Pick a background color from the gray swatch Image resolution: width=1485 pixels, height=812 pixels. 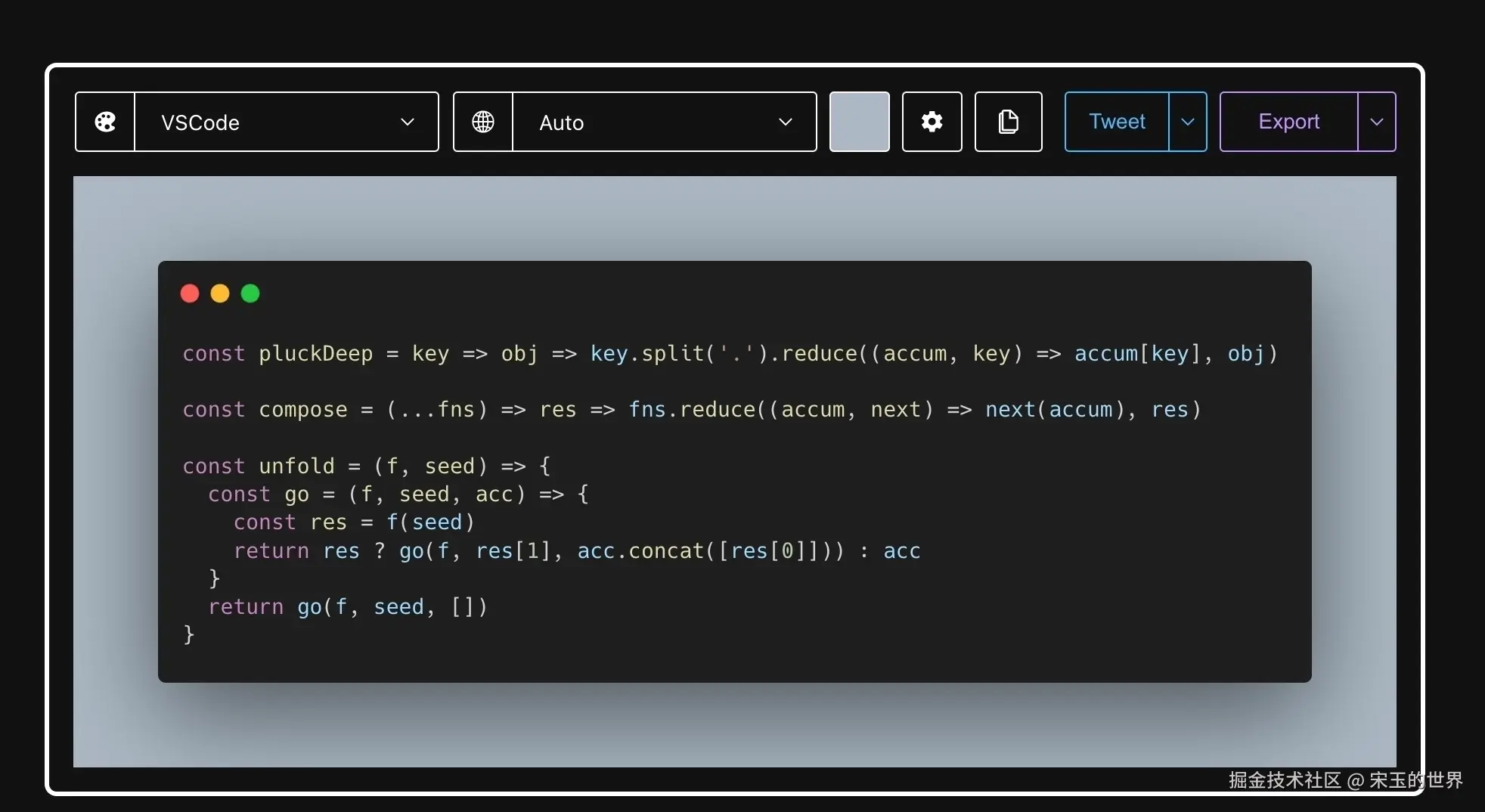[860, 122]
